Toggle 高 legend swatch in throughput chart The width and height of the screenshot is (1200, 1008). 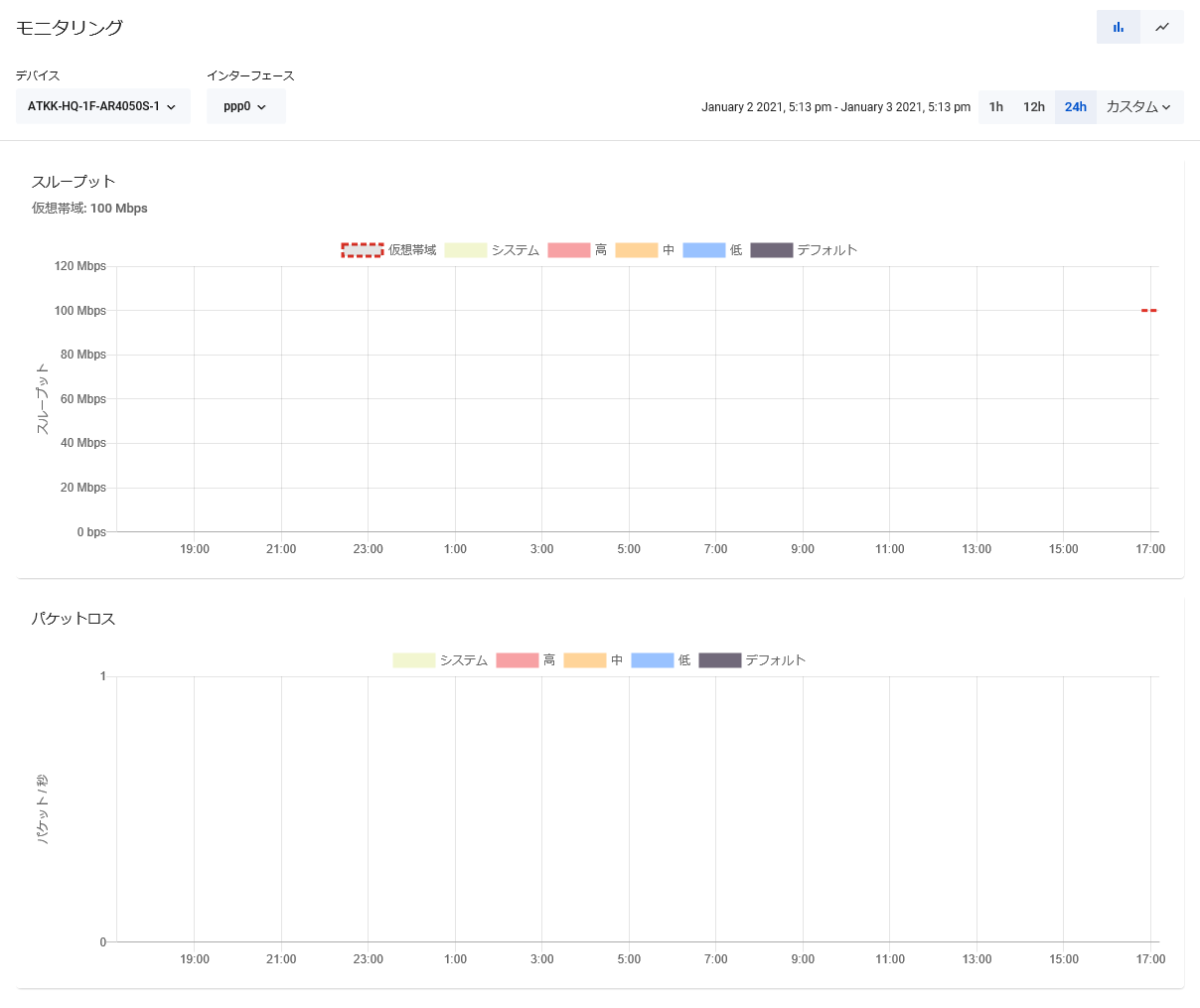[x=569, y=250]
